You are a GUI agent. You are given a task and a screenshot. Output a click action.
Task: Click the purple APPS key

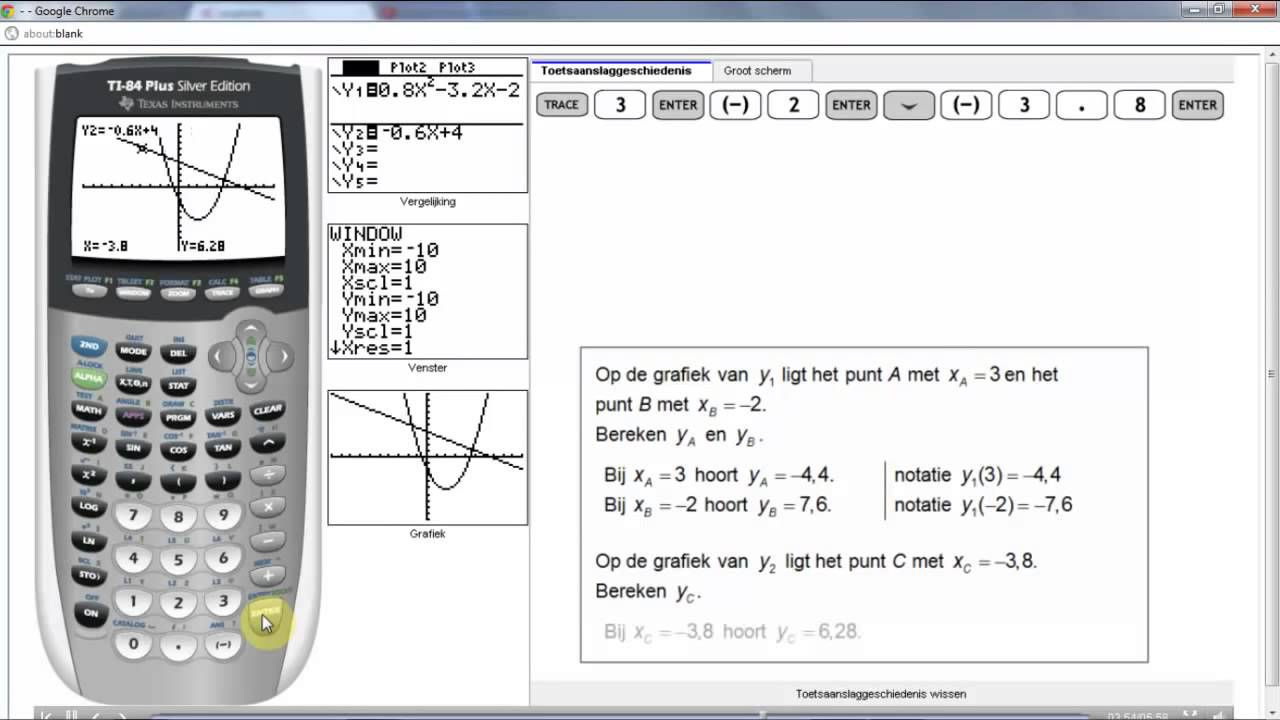tap(134, 415)
